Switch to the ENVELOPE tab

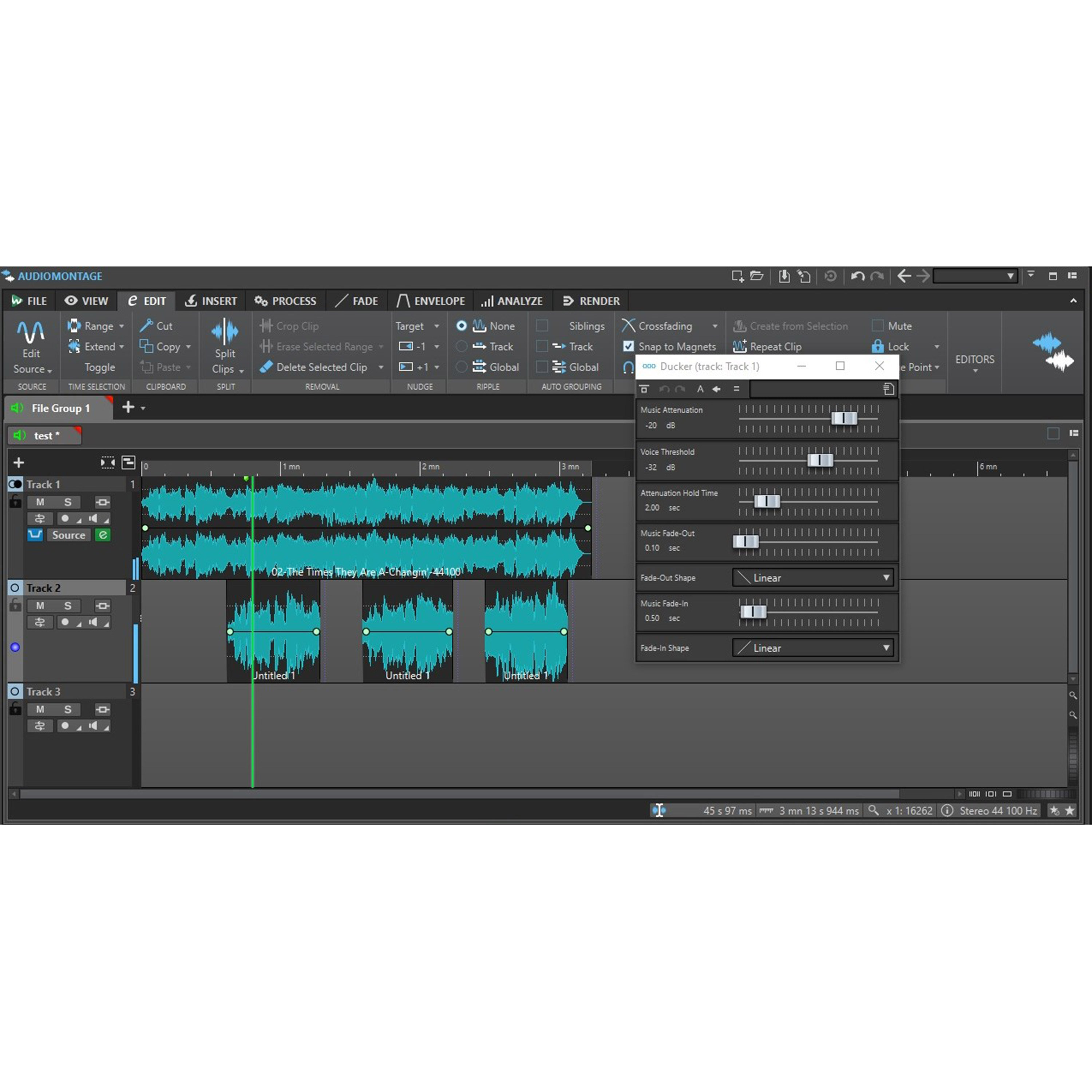(x=431, y=300)
